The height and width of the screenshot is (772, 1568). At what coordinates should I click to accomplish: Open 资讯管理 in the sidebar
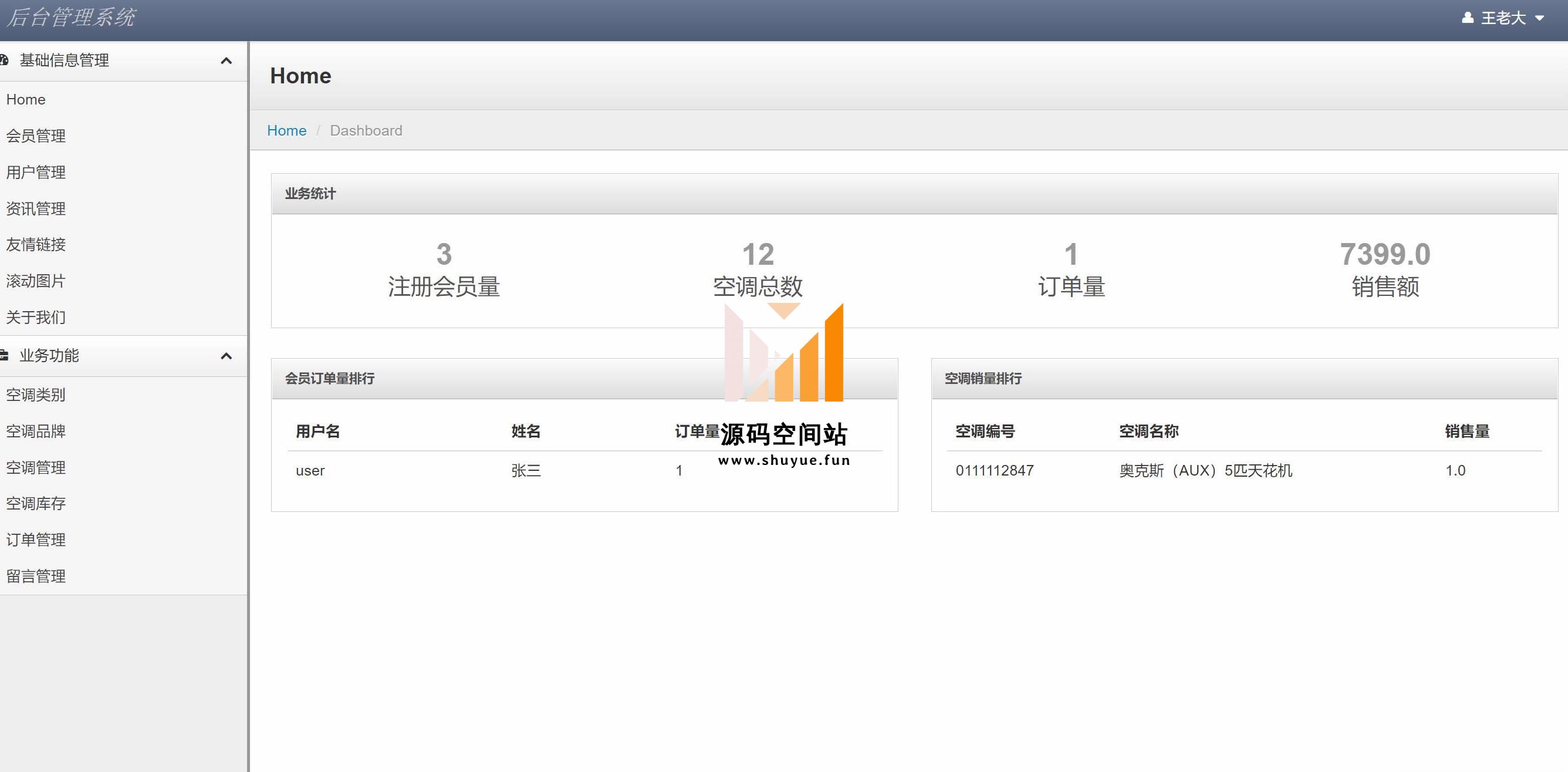[36, 209]
